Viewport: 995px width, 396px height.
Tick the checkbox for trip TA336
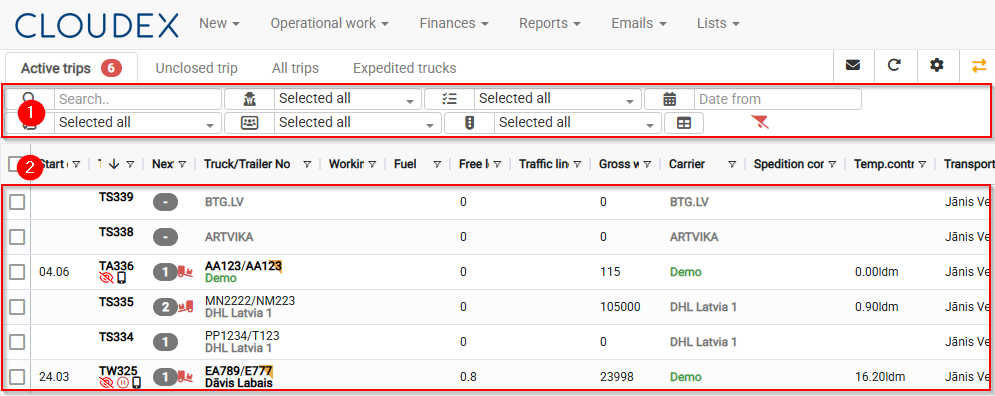(x=17, y=272)
